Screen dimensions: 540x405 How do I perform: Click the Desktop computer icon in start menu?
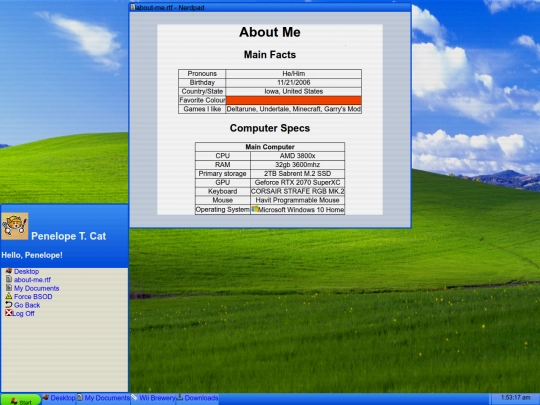click(9, 271)
